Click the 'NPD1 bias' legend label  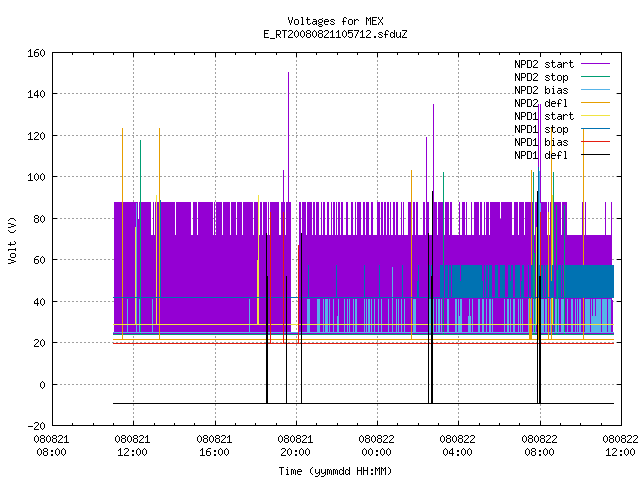[x=541, y=142]
